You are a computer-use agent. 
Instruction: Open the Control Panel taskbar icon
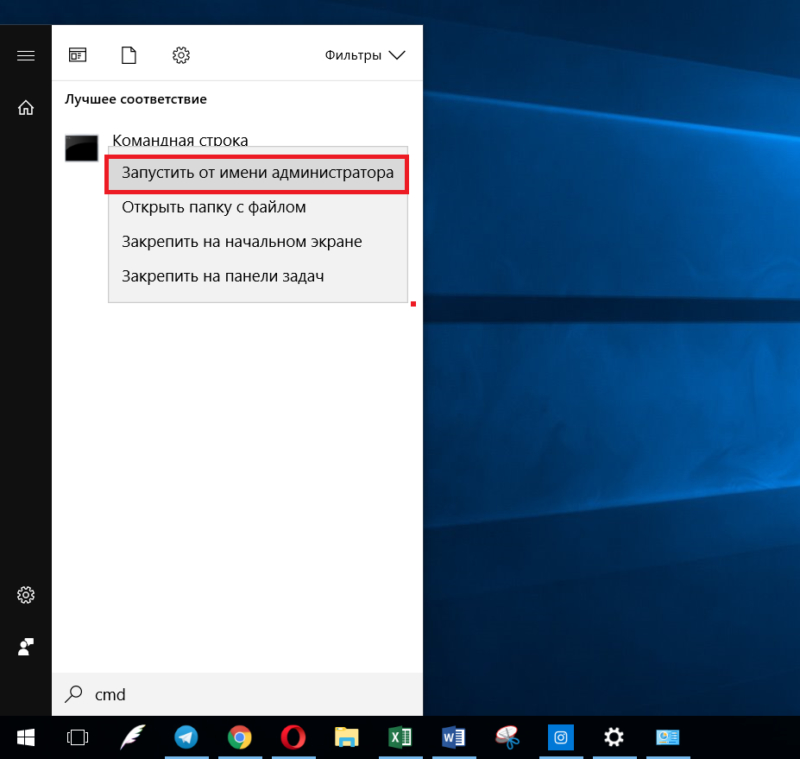(667, 738)
